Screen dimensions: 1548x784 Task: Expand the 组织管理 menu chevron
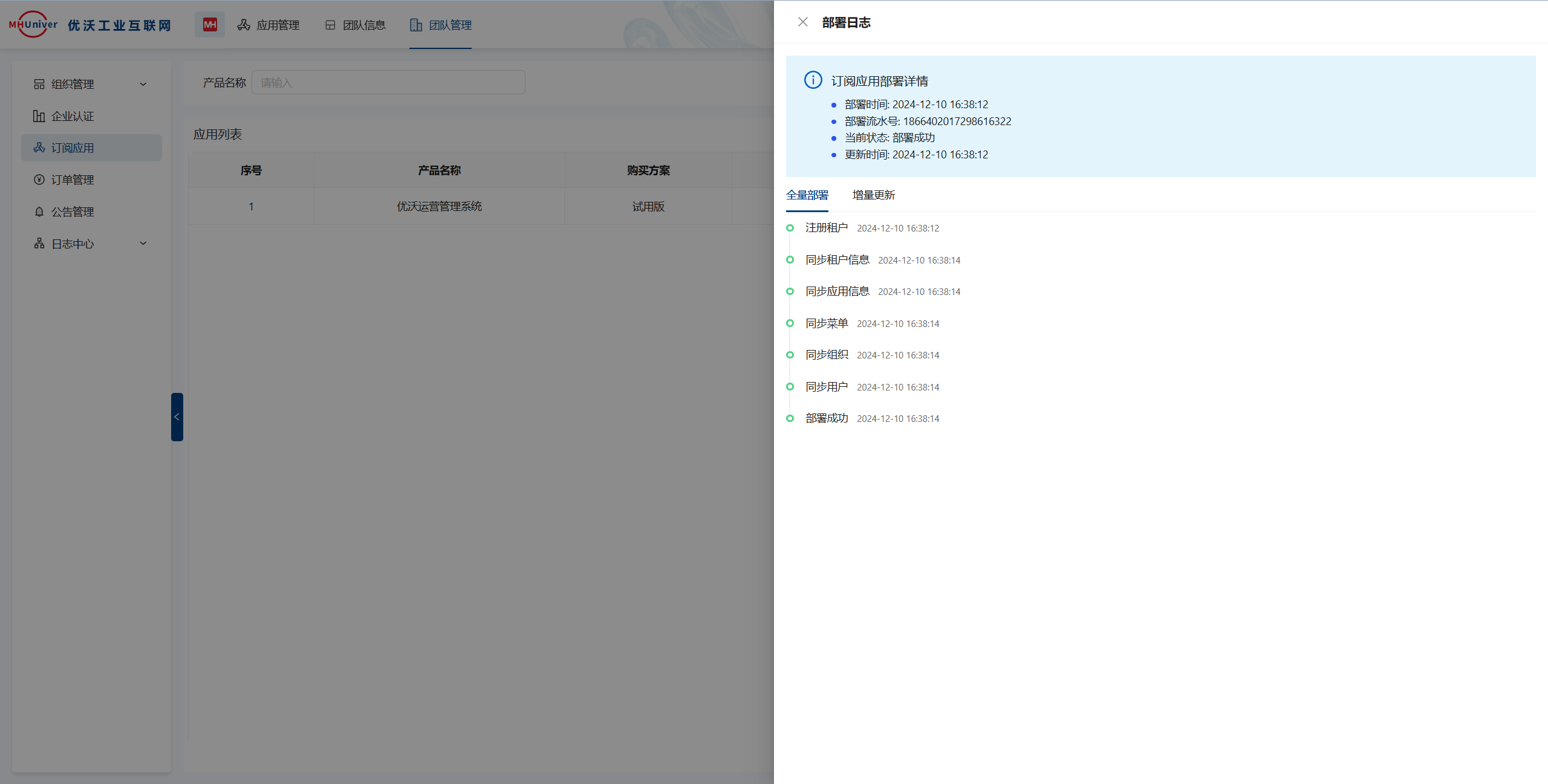[x=143, y=84]
